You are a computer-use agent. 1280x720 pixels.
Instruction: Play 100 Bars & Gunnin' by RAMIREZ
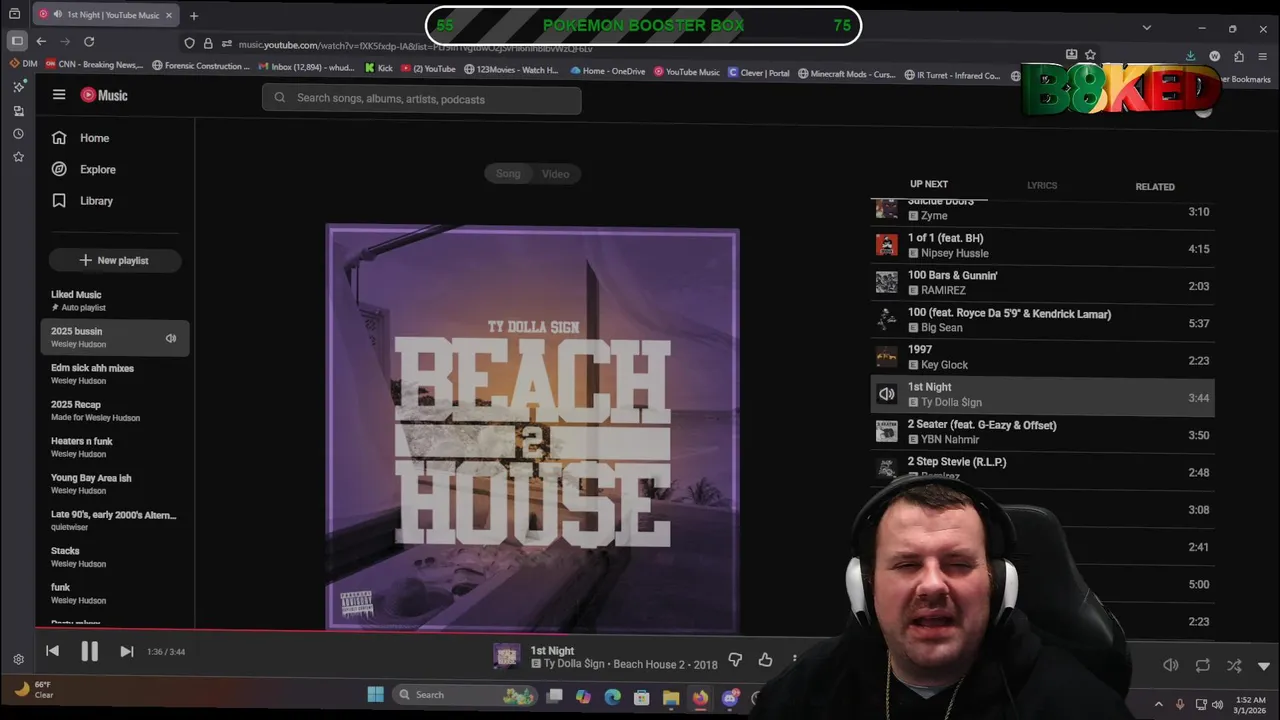click(1042, 283)
